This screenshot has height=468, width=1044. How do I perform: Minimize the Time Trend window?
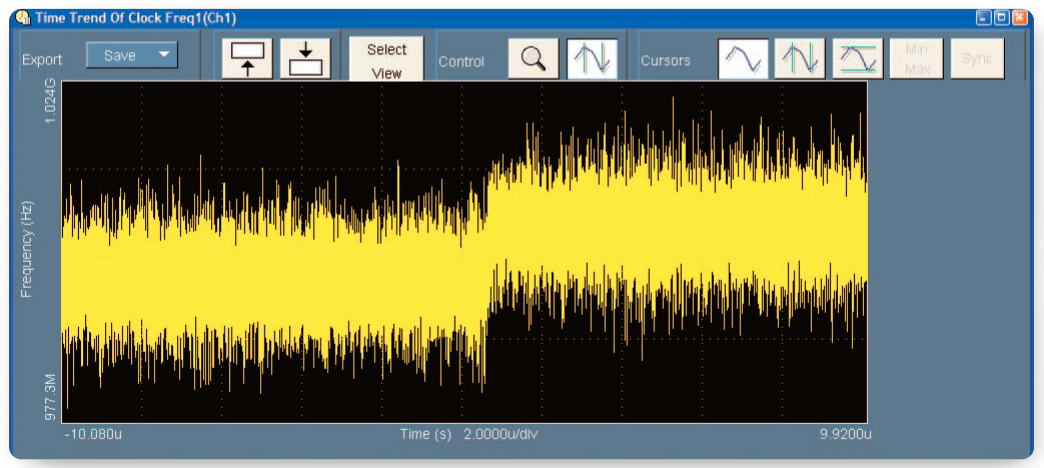985,18
